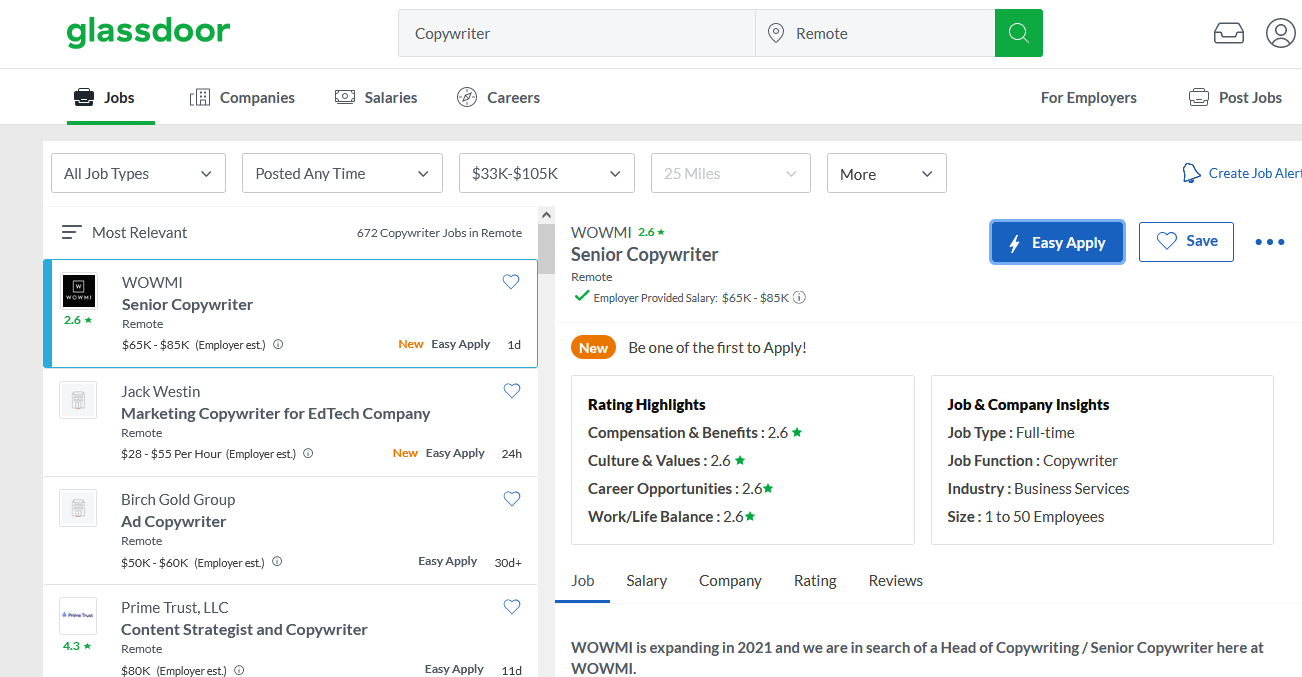
Task: Click the Prime Trust, LLC company name
Action: (175, 607)
